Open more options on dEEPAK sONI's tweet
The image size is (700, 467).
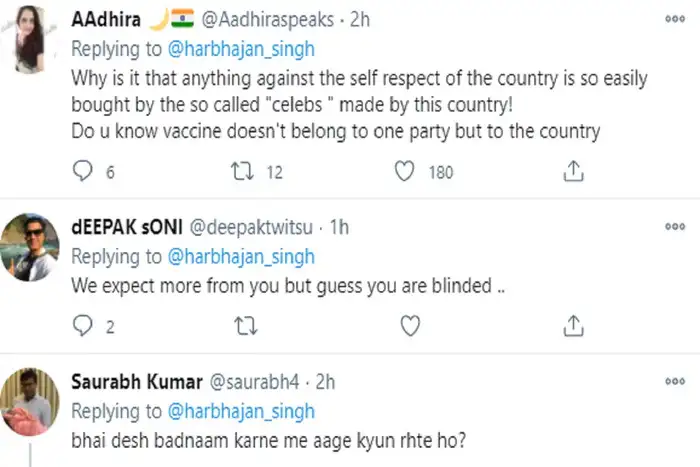pos(675,227)
